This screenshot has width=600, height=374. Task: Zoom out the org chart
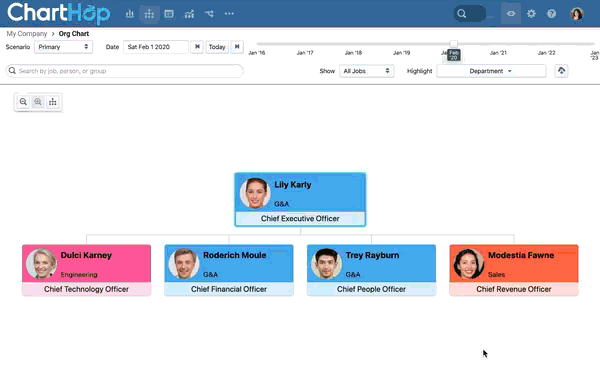(x=23, y=102)
